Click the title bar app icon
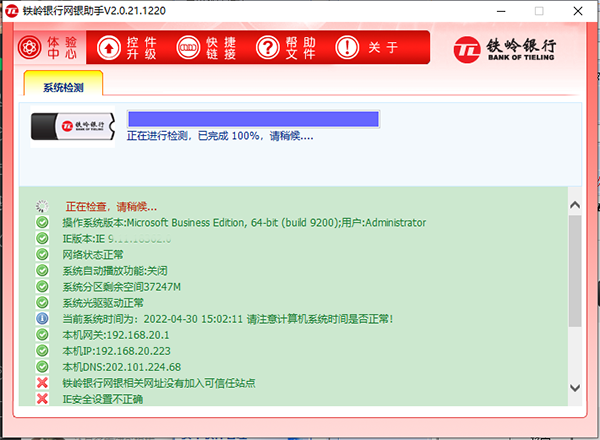The width and height of the screenshot is (600, 440). pyautogui.click(x=11, y=11)
